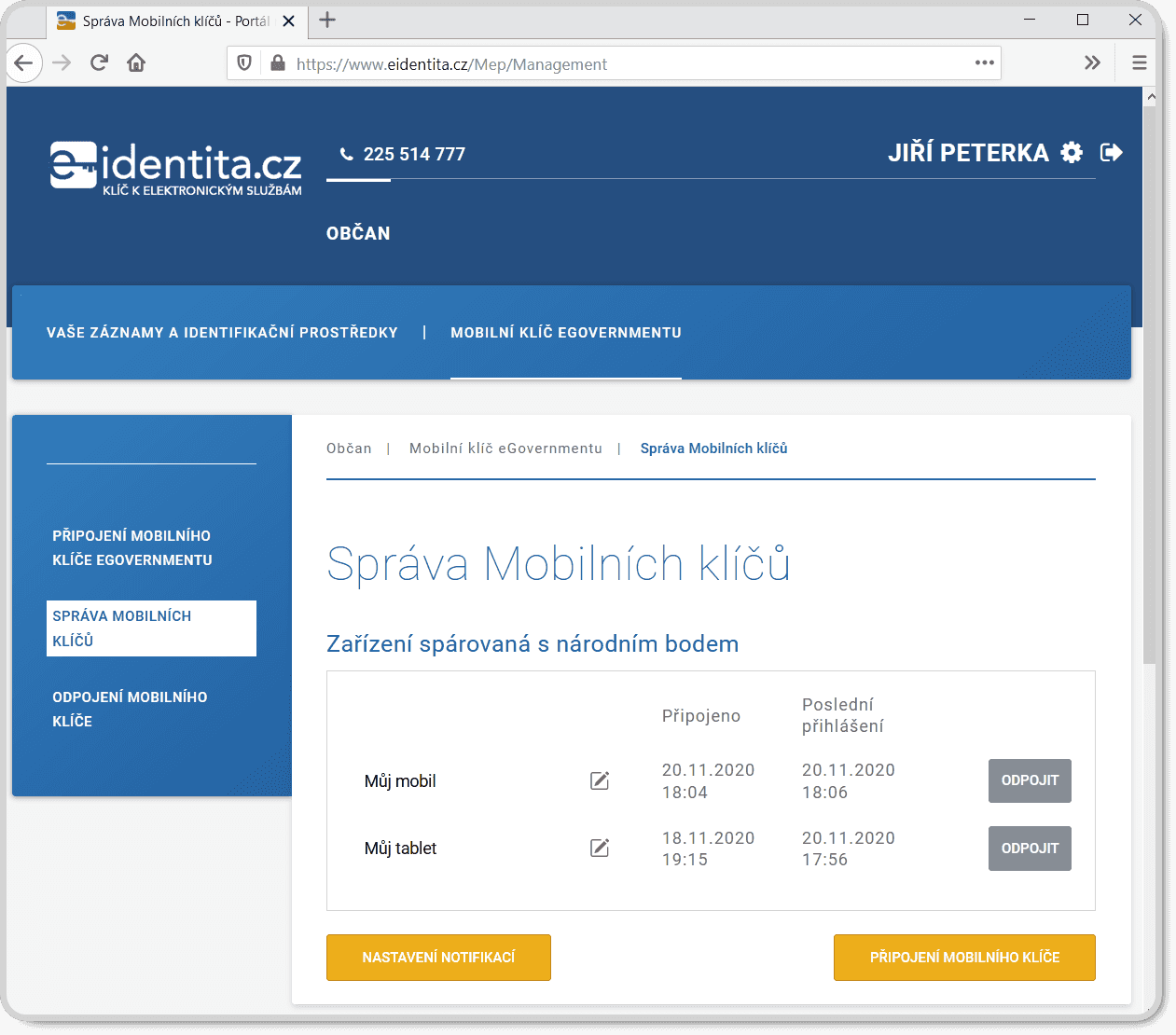
Task: Disconnect Můj mobil with ODPOJIT button
Action: pyautogui.click(x=1030, y=780)
